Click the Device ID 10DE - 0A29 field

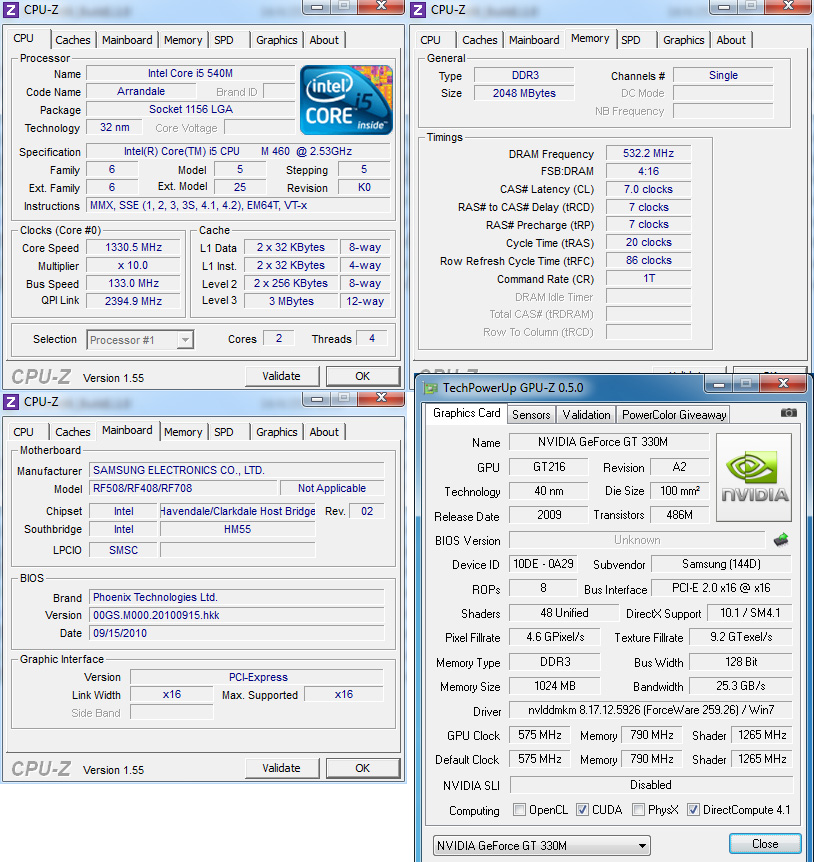pyautogui.click(x=543, y=564)
